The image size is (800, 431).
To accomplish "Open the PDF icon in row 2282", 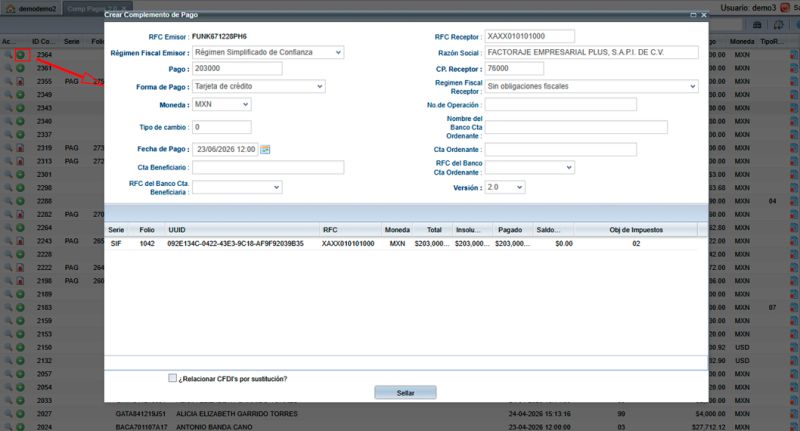I will [20, 214].
